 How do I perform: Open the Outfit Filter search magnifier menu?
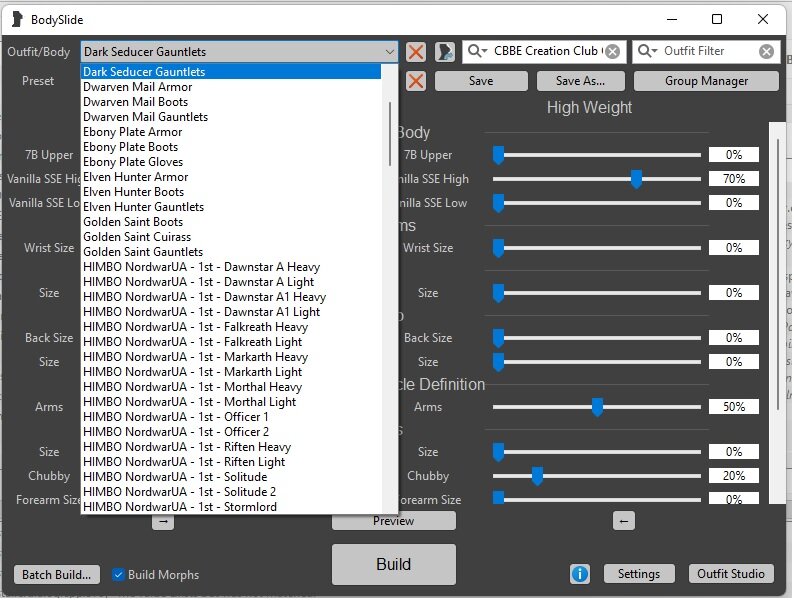[647, 51]
